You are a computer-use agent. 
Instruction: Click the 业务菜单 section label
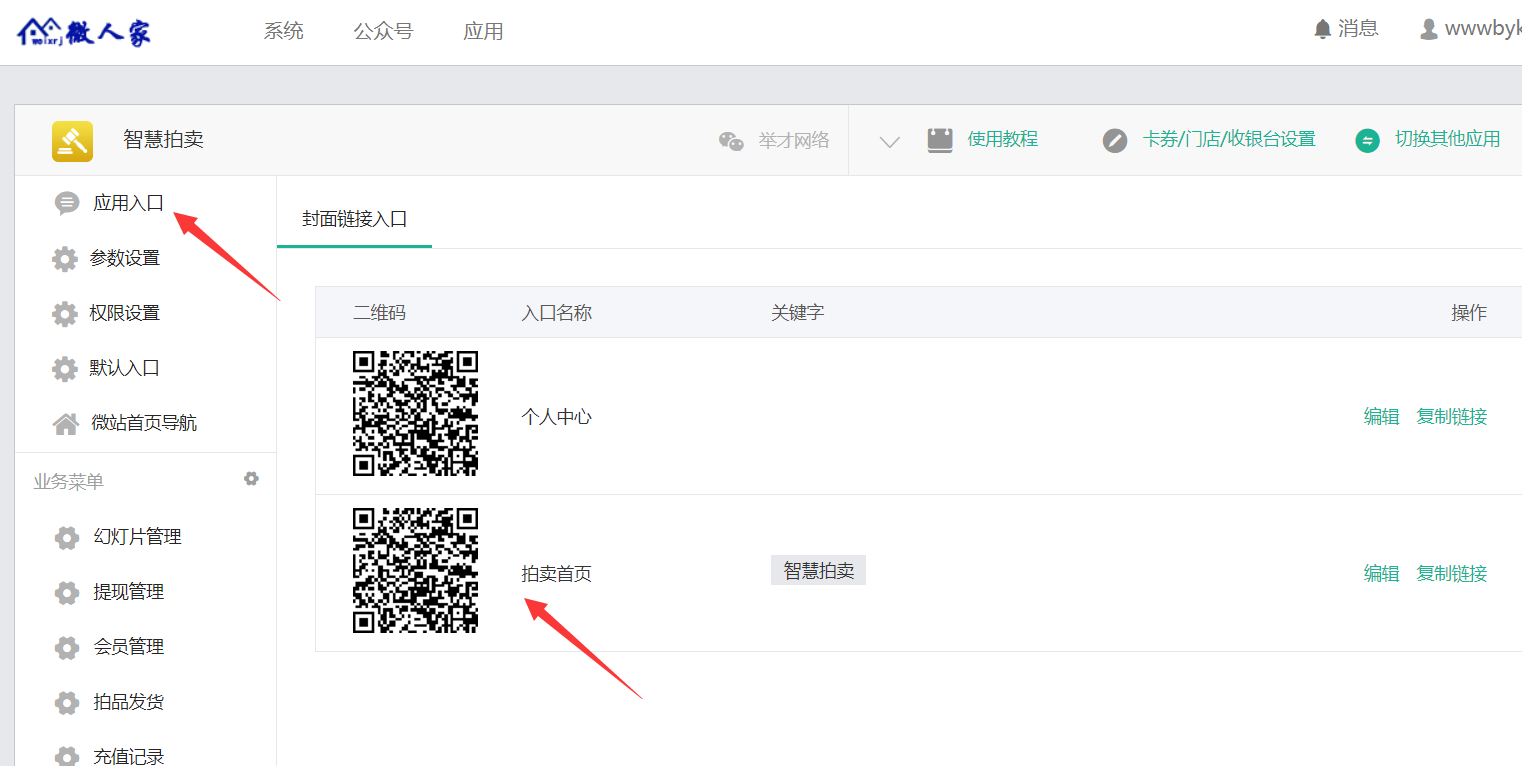(x=68, y=482)
